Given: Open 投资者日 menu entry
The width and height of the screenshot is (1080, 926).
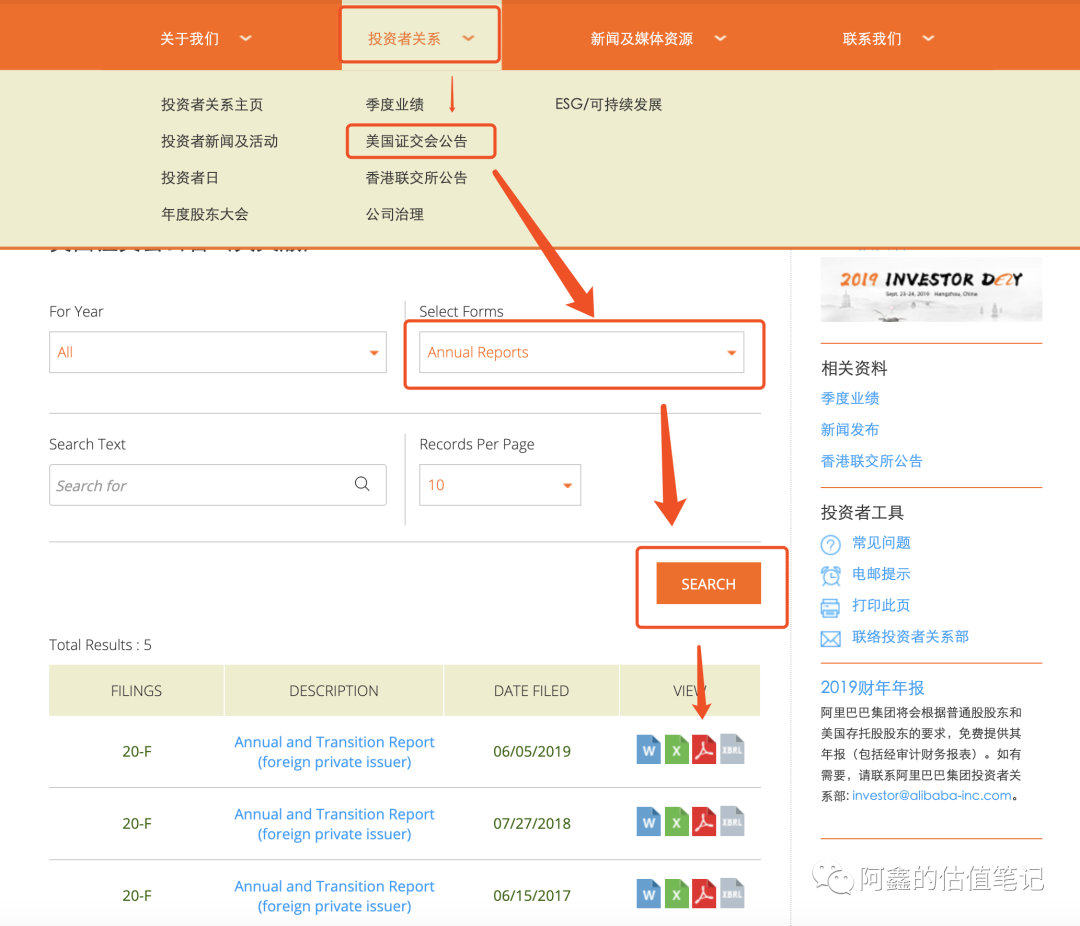Looking at the screenshot, I should click(x=190, y=178).
